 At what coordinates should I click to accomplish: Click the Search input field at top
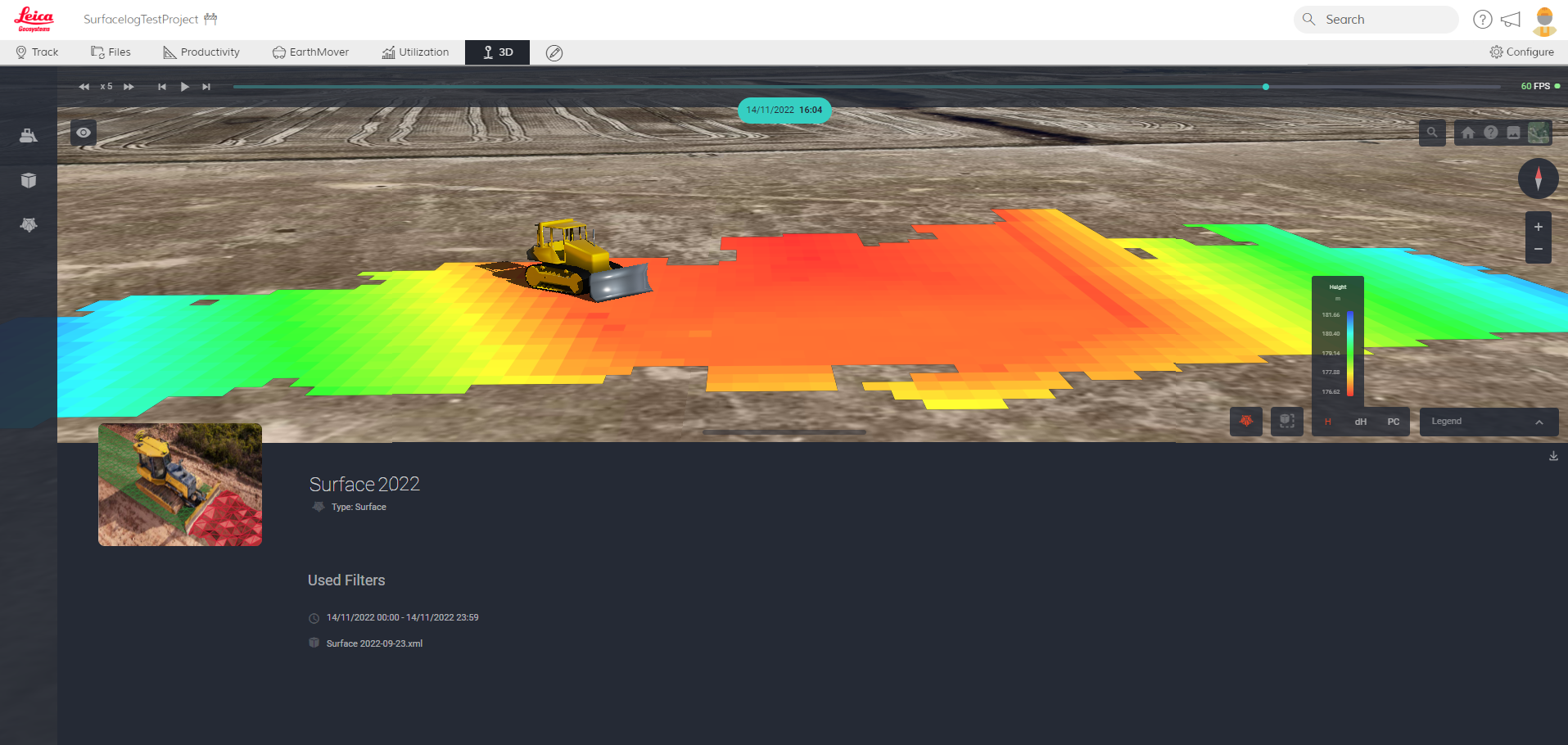1376,19
